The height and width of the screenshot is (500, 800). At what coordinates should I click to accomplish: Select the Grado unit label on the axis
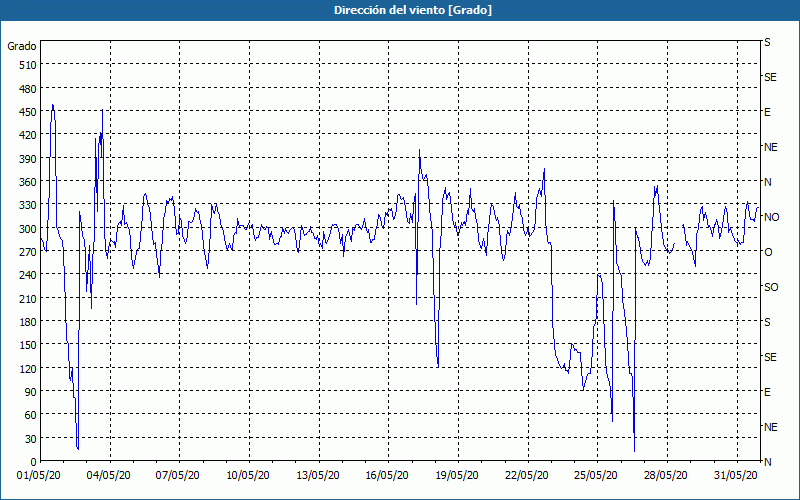[22, 46]
